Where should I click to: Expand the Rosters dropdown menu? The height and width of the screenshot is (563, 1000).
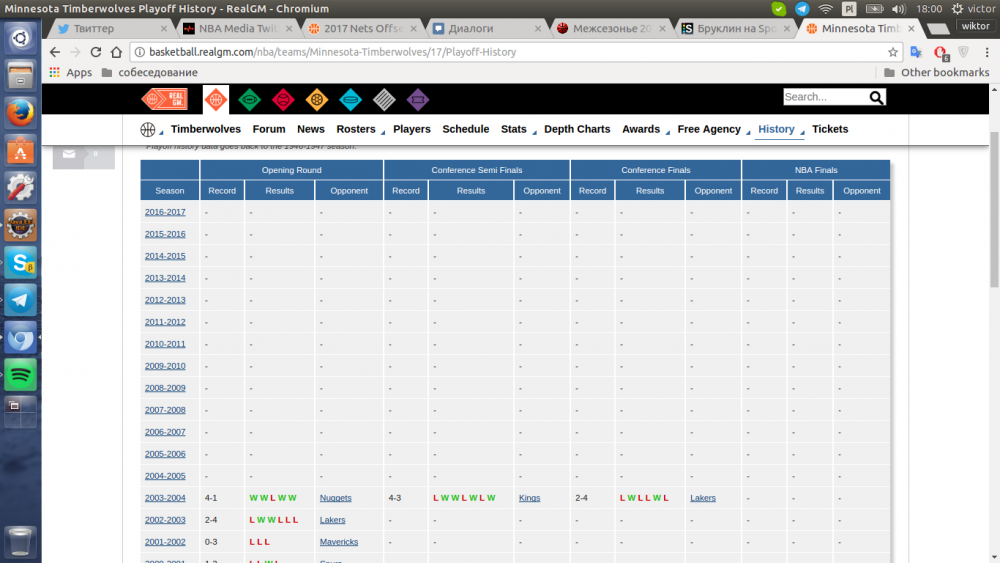(x=356, y=129)
